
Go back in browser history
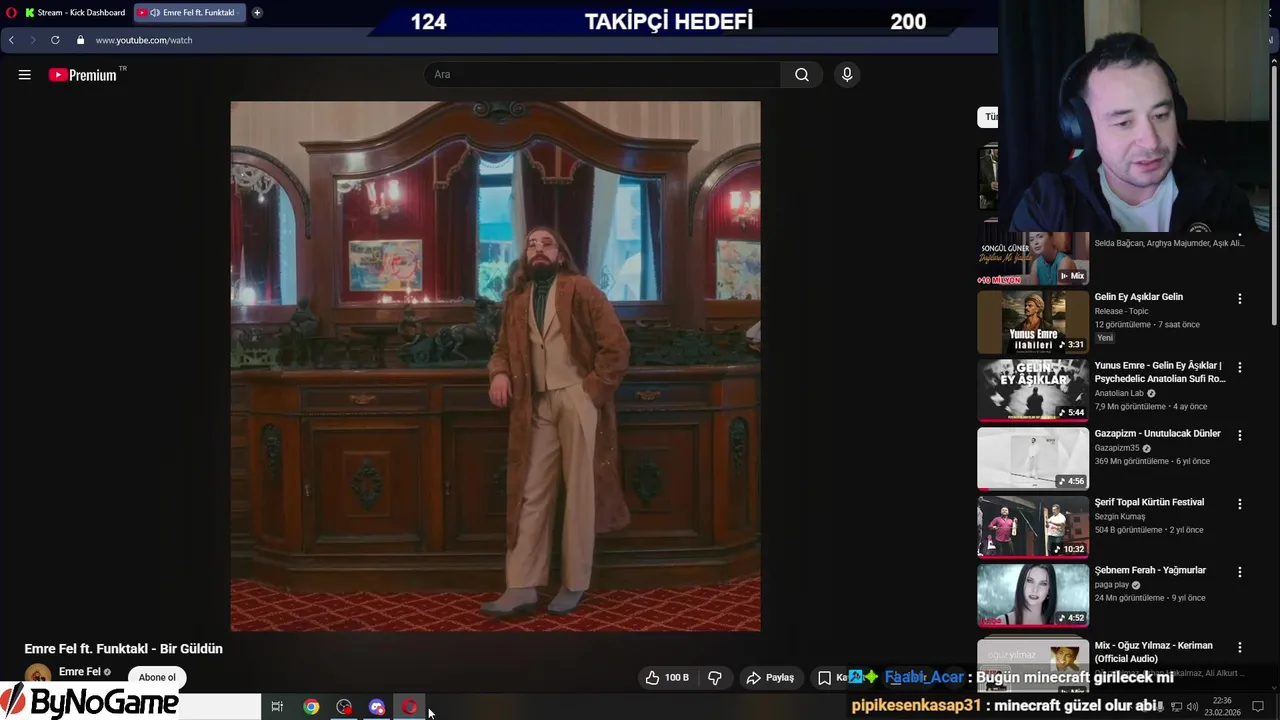coord(11,40)
